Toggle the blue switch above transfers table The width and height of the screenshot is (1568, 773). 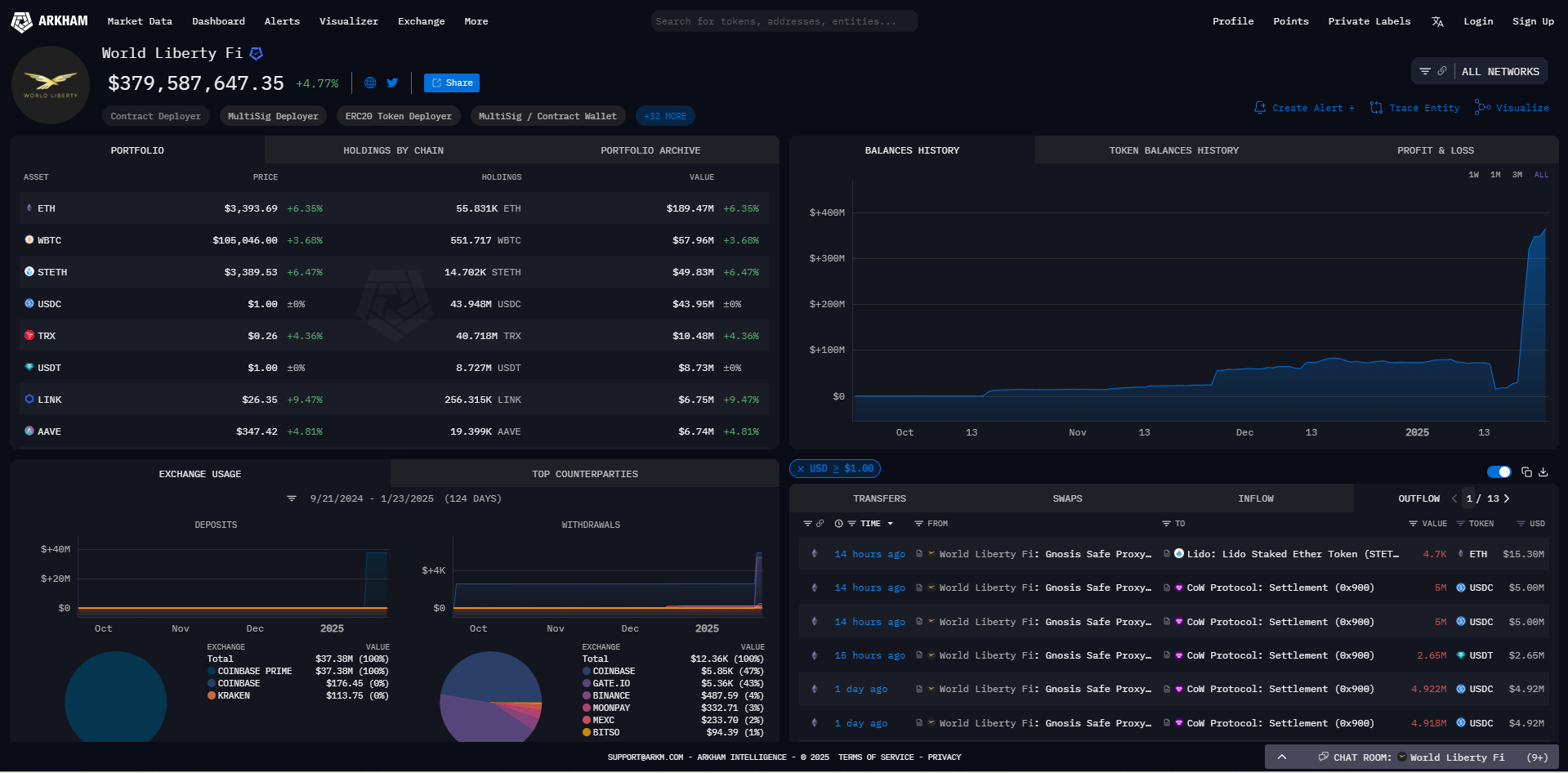[x=1499, y=471]
